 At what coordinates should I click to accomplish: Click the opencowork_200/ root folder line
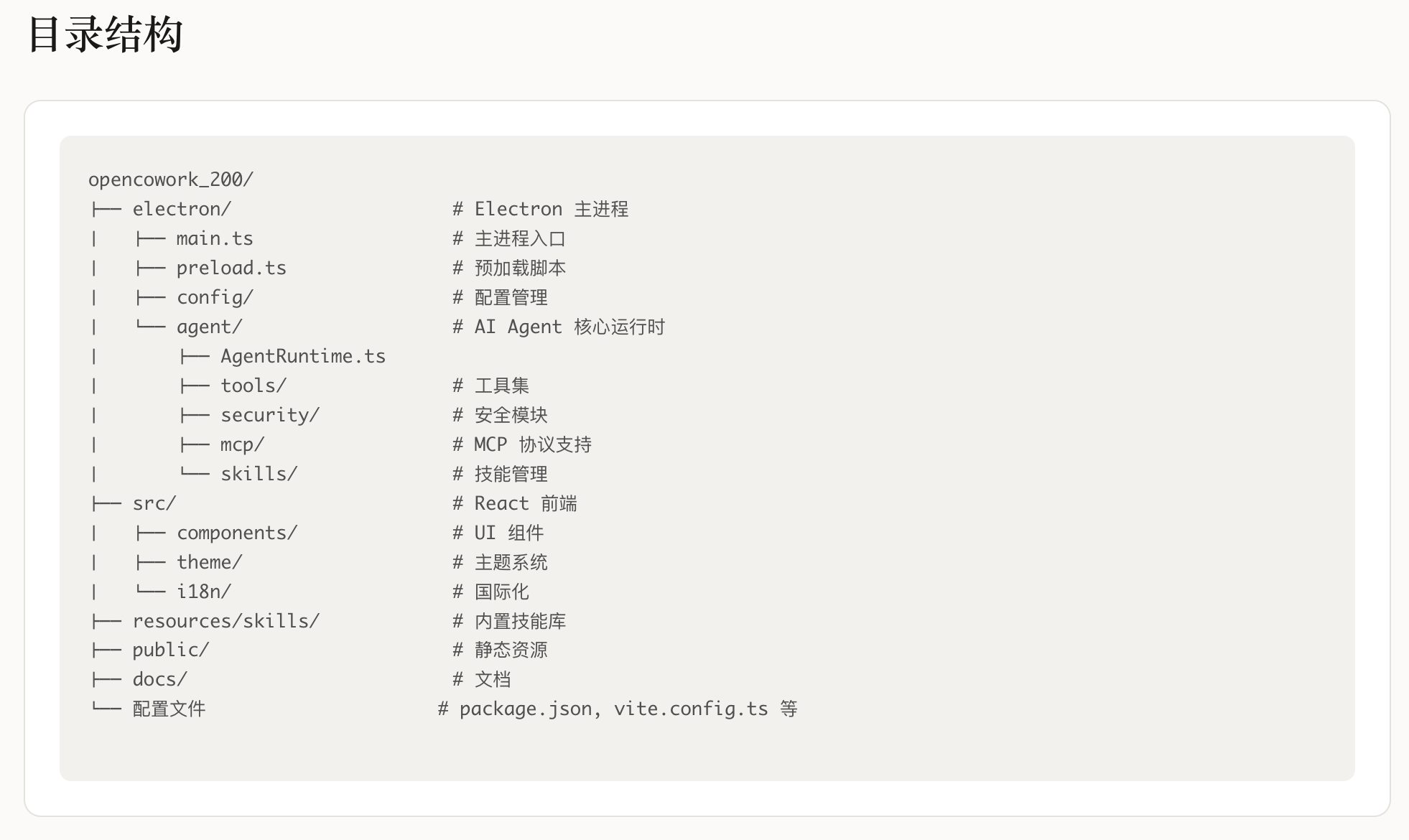[x=171, y=179]
